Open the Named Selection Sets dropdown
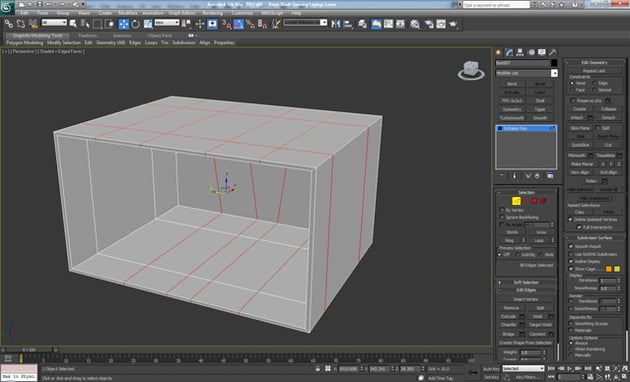This screenshot has height=382, width=630. (305, 23)
